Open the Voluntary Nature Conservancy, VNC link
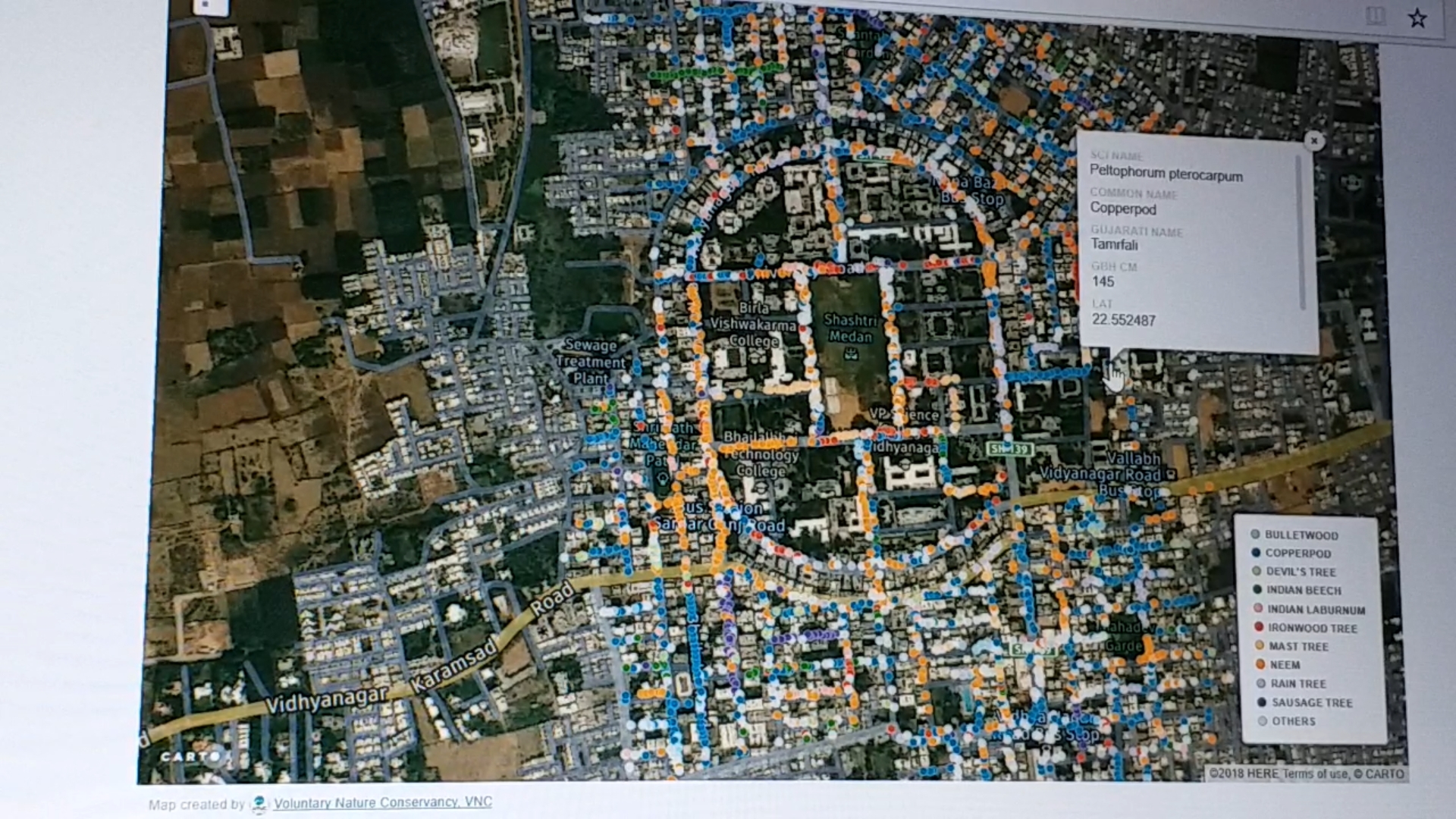This screenshot has height=819, width=1456. [383, 802]
